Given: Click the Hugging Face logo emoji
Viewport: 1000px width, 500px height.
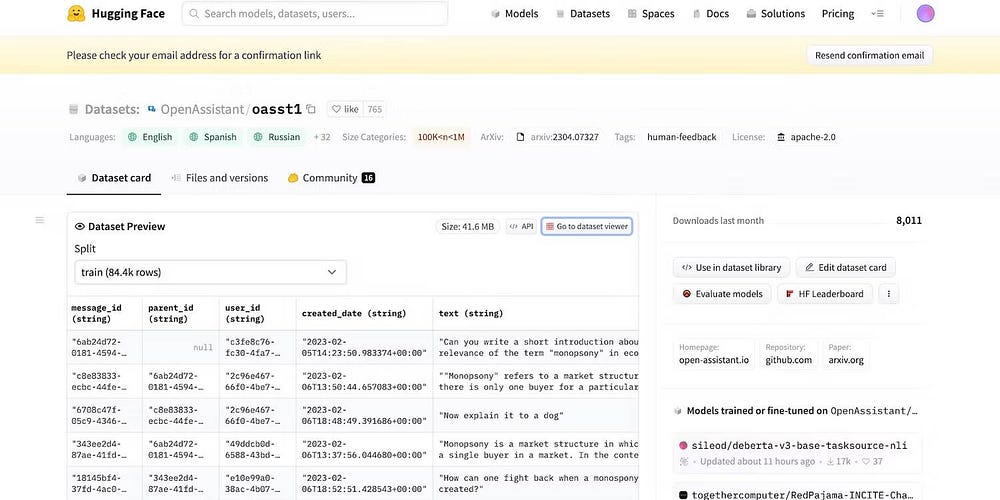Looking at the screenshot, I should tap(76, 14).
